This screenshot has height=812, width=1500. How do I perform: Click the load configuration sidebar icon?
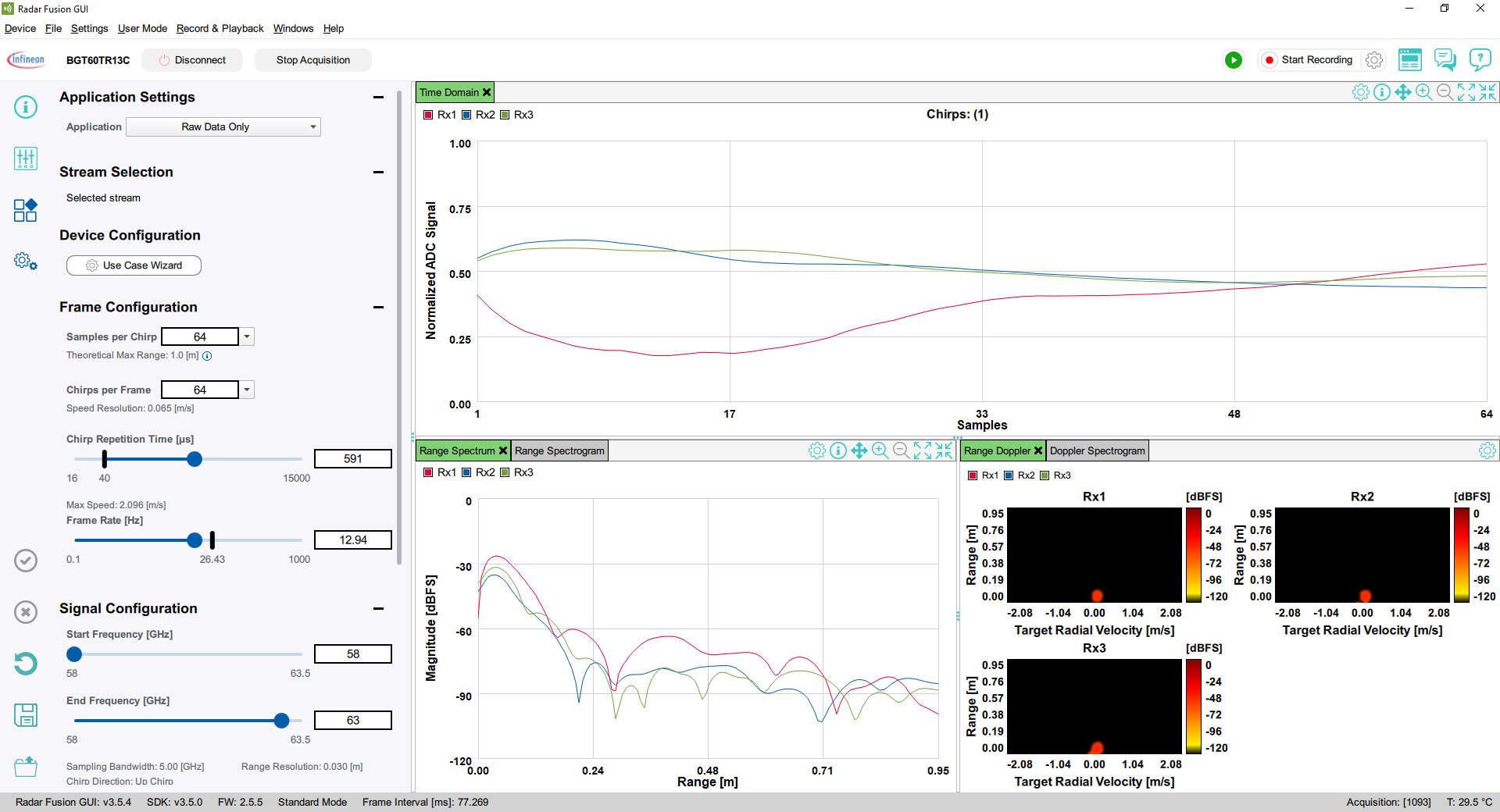tap(26, 767)
